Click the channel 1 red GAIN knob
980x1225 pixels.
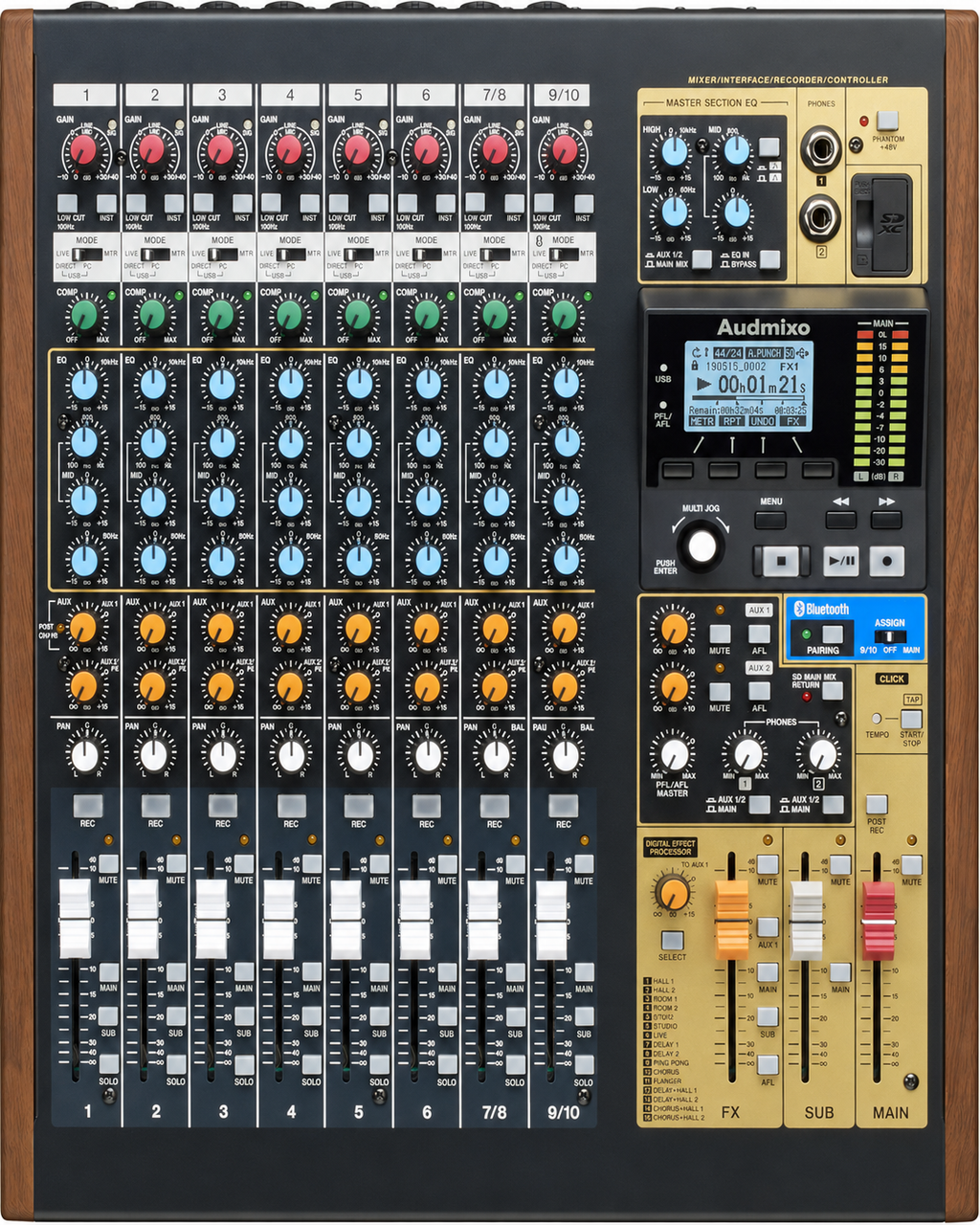pyautogui.click(x=84, y=150)
